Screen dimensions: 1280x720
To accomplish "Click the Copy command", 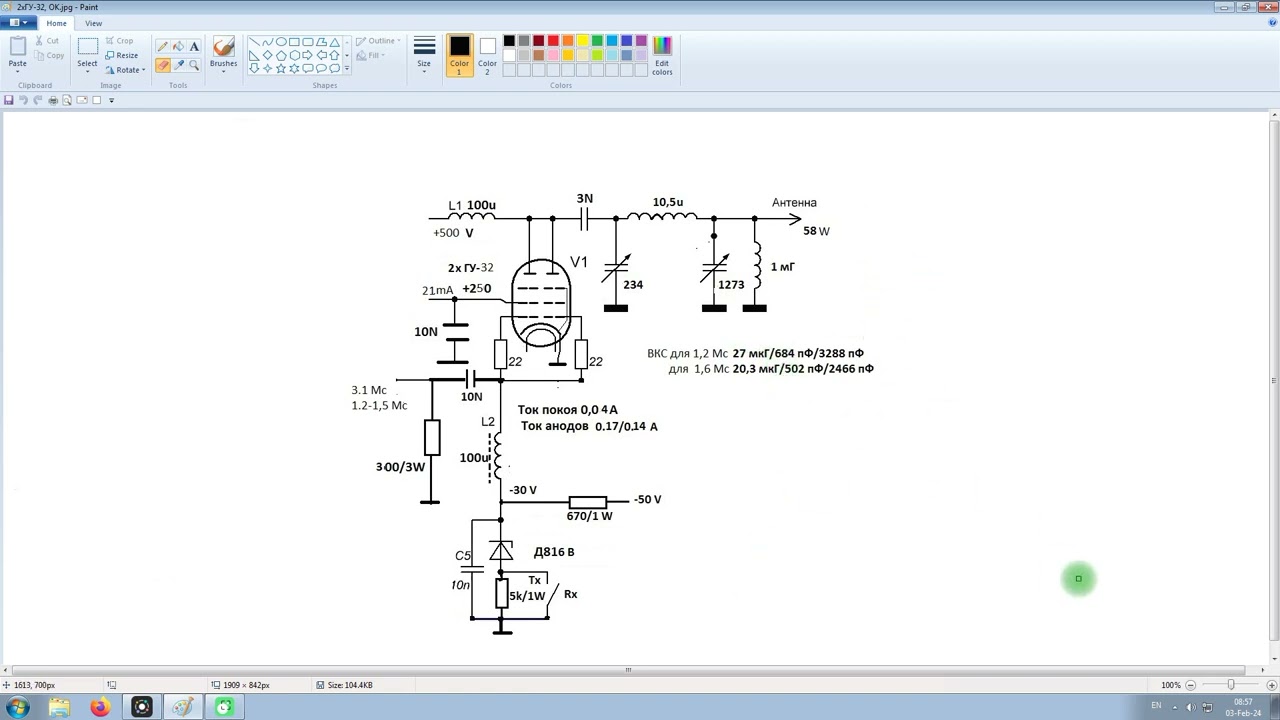I will coord(48,55).
